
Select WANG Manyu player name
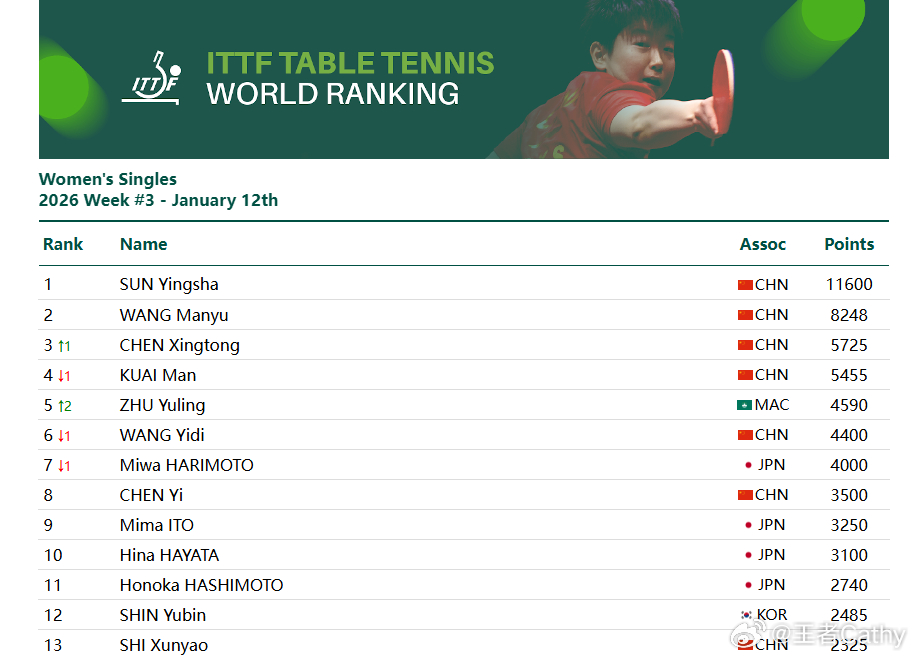pyautogui.click(x=174, y=315)
